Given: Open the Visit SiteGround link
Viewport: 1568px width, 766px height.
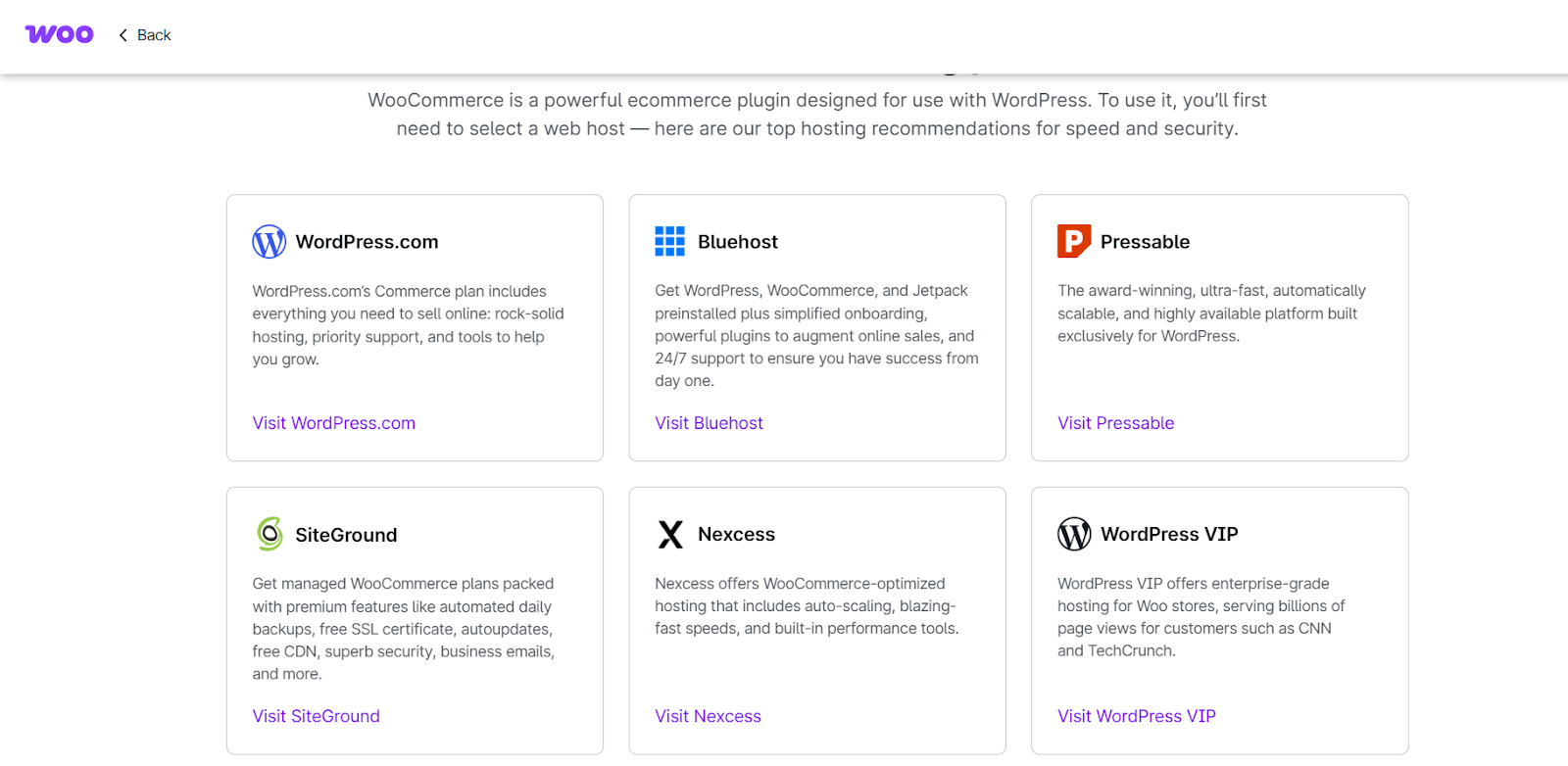Looking at the screenshot, I should click(316, 715).
